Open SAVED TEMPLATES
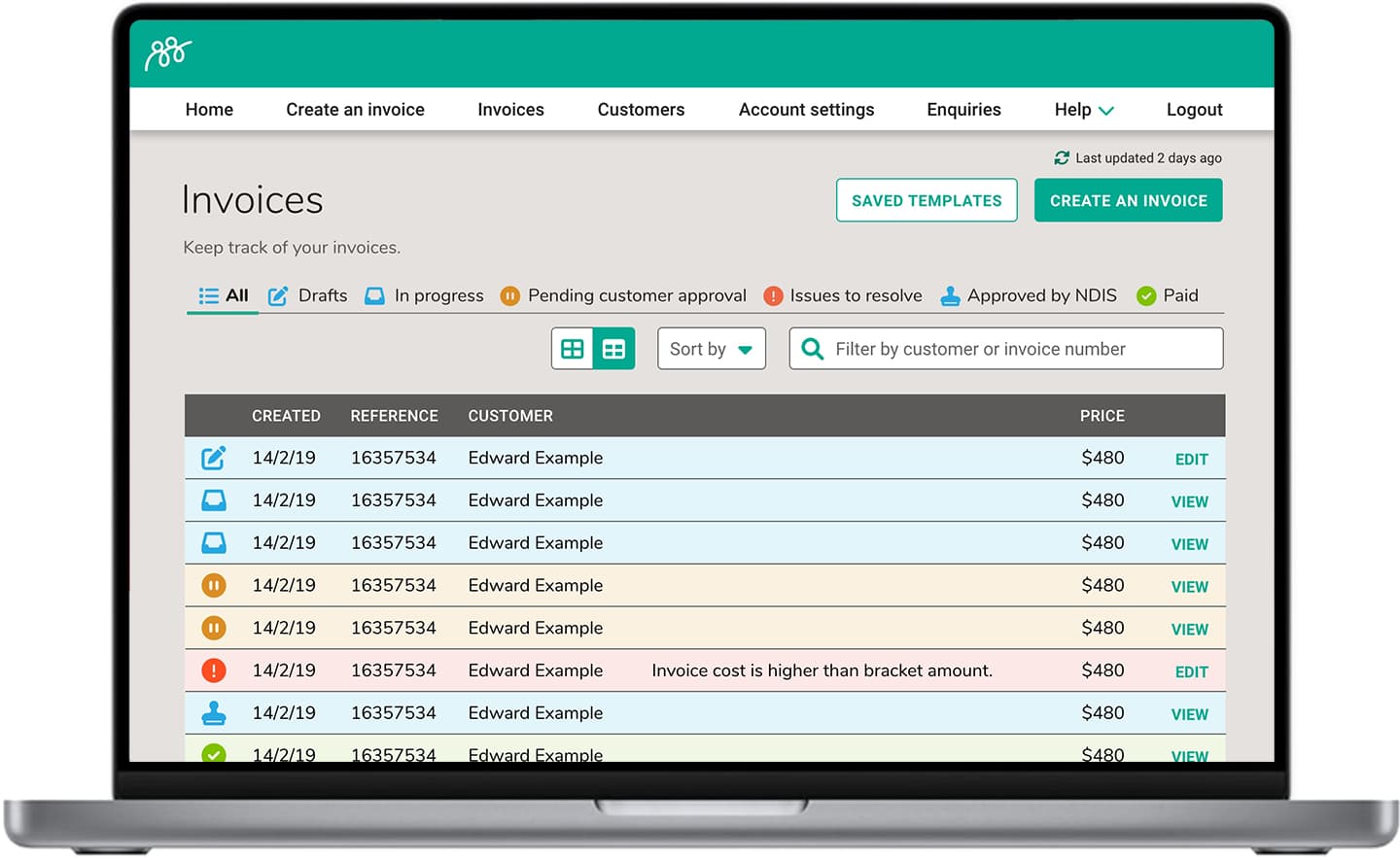Screen dimensions: 1400x860 pos(926,200)
